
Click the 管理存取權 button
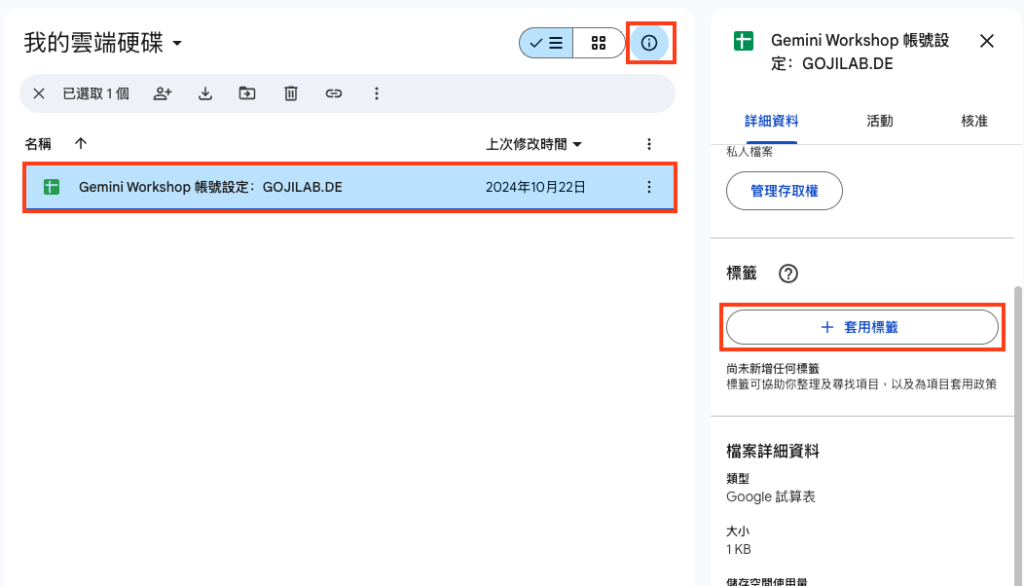tap(784, 191)
